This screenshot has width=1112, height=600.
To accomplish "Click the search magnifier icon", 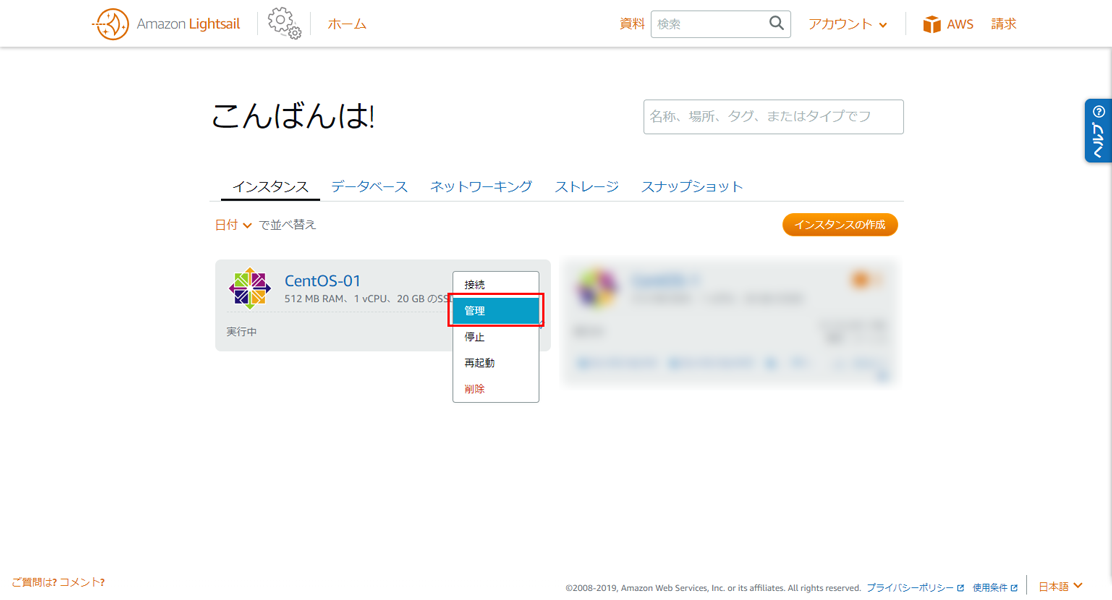I will pyautogui.click(x=777, y=23).
